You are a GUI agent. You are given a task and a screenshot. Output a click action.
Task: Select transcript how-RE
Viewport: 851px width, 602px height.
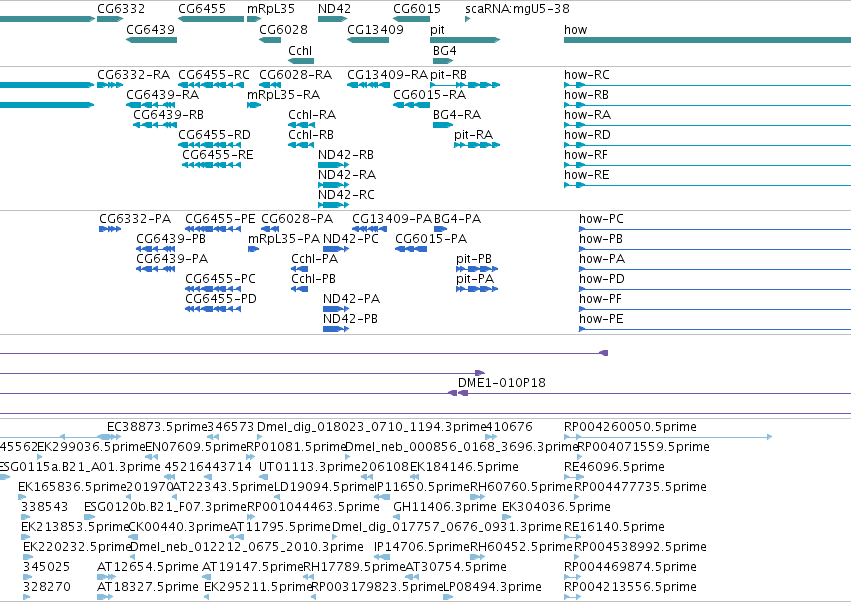(x=587, y=175)
